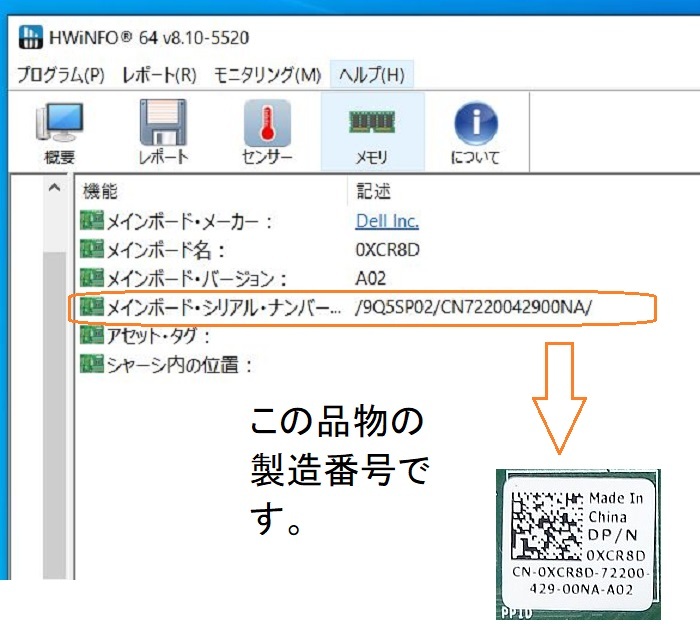This screenshot has width=700, height=638.
Task: Open the ヘルプ(H) menu
Action: (x=372, y=75)
